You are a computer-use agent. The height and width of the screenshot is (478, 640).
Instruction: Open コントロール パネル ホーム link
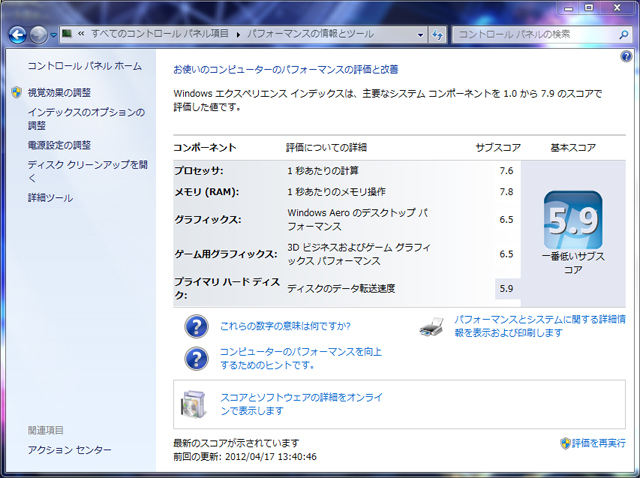click(84, 66)
